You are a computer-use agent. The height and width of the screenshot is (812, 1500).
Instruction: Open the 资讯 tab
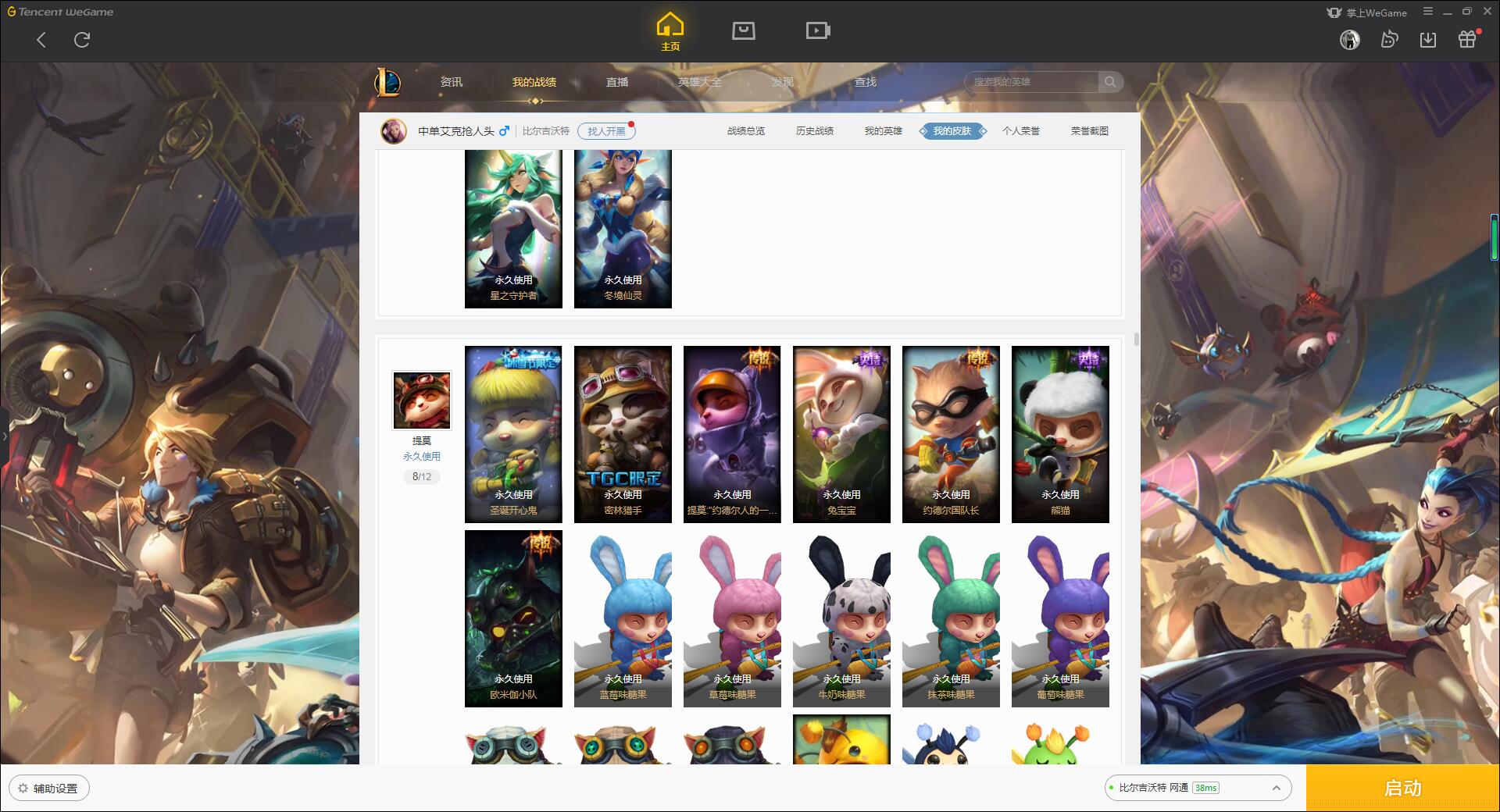452,82
